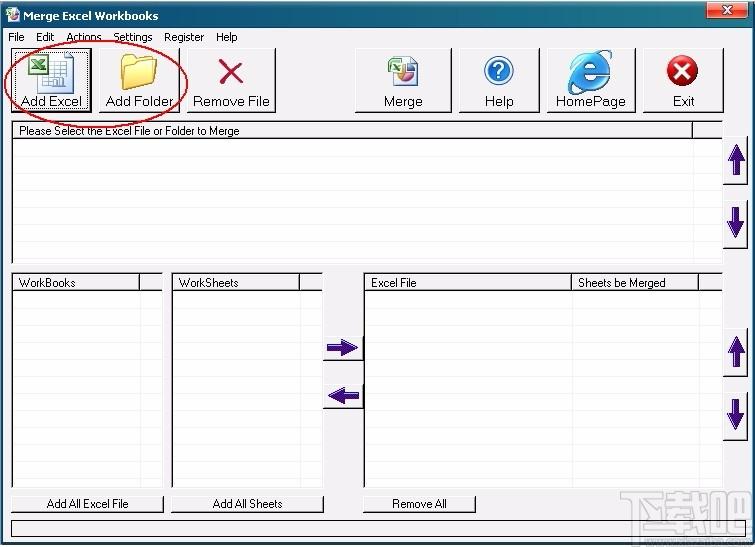Open the Help menu in the menu bar
755x547 pixels.
click(x=226, y=37)
